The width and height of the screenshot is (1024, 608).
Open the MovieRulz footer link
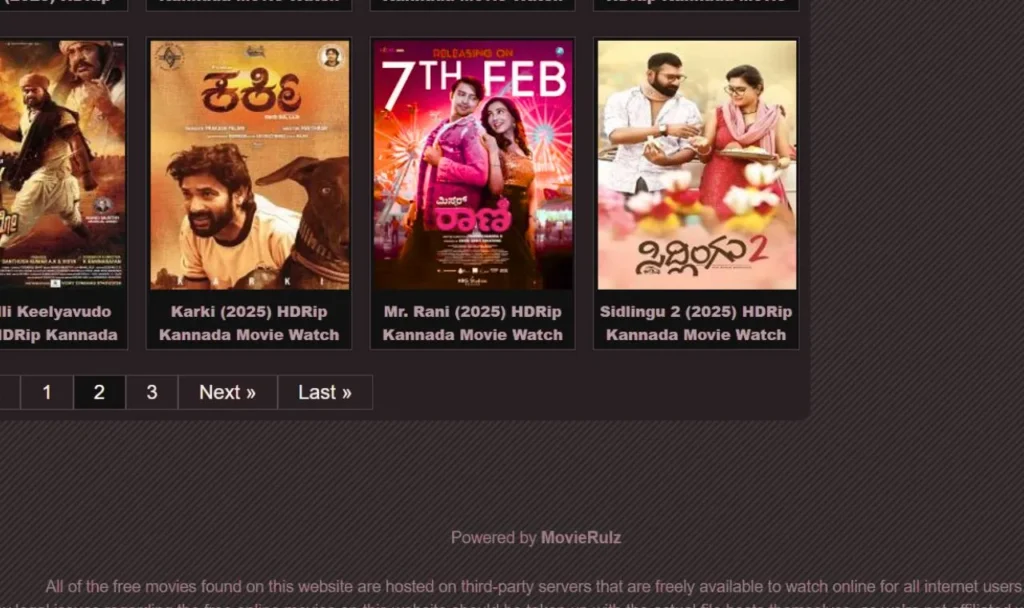click(x=581, y=537)
